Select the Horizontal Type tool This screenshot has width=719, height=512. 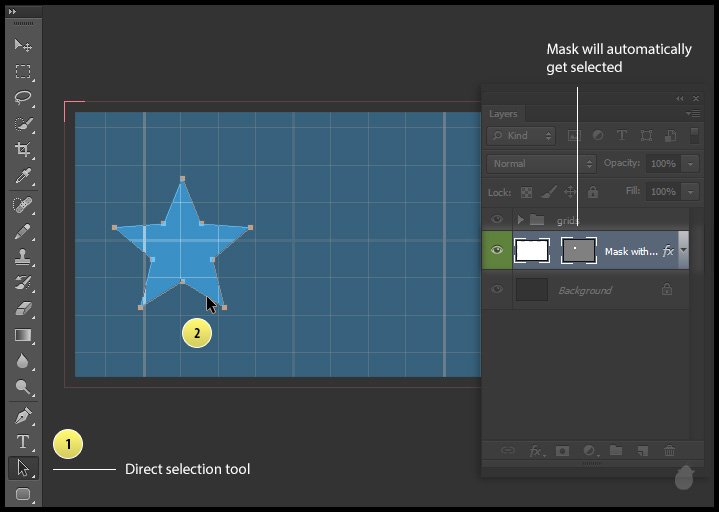coord(23,441)
